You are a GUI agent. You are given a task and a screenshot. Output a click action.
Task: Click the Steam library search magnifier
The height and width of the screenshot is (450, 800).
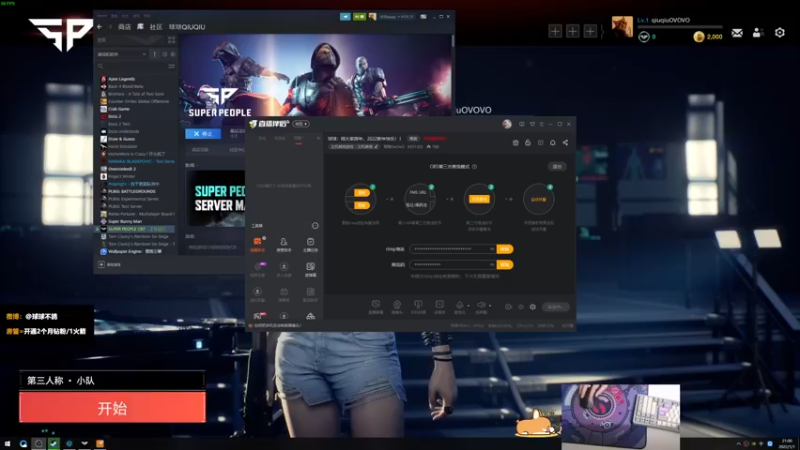tap(101, 66)
